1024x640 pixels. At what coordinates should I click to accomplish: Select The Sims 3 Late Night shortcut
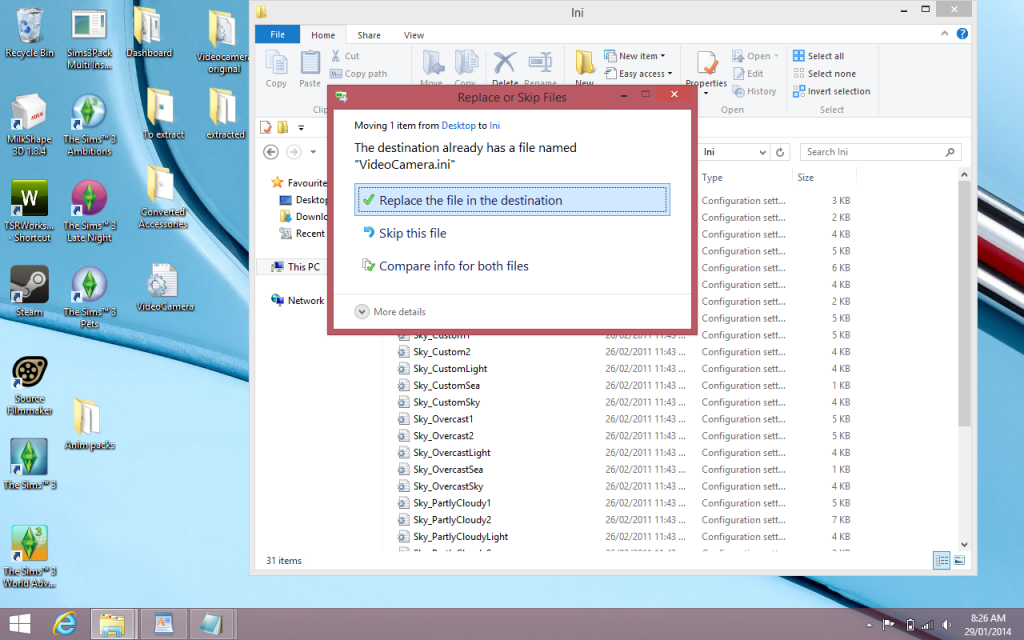tap(89, 210)
